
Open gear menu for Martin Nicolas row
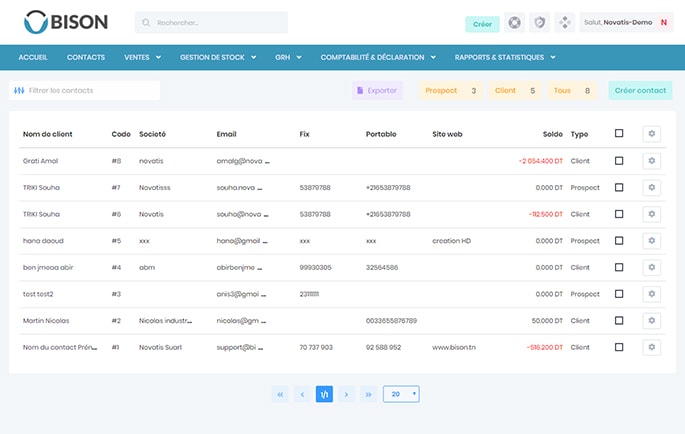tap(651, 321)
